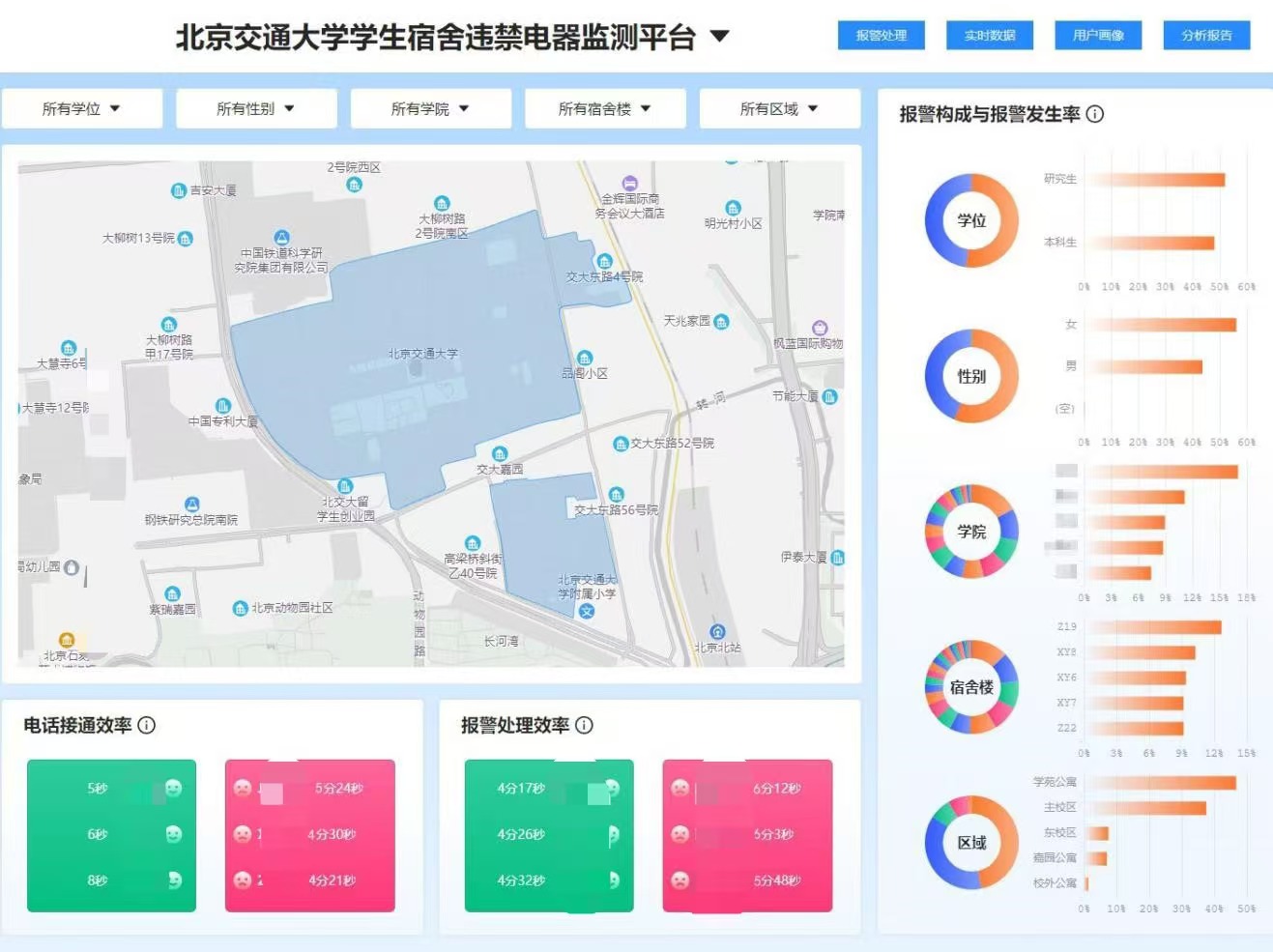Click the 吉安大厦 map marker icon
1273x952 pixels.
coord(178,190)
